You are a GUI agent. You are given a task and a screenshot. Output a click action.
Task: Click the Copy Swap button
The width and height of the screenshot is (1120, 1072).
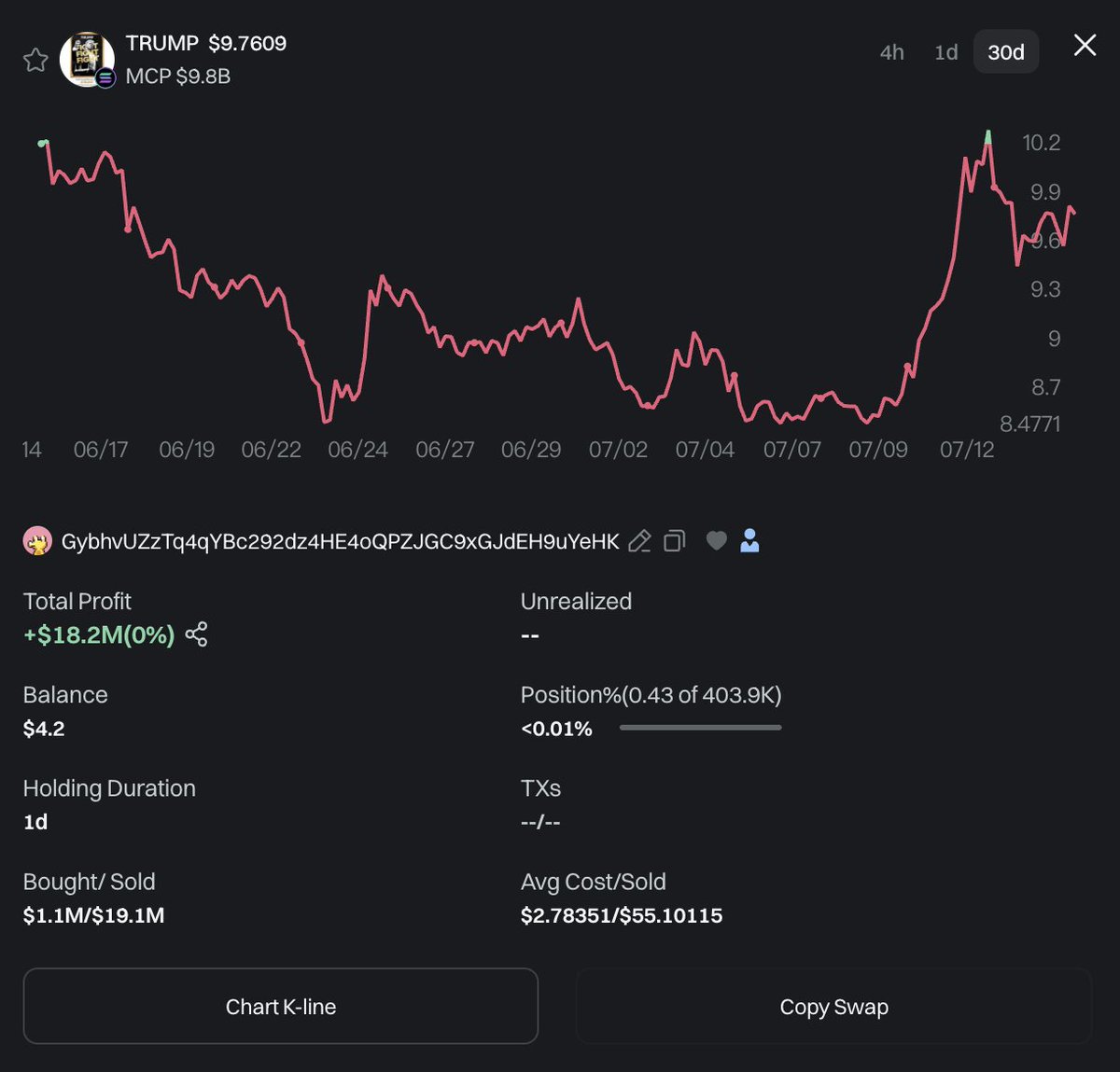point(833,1006)
